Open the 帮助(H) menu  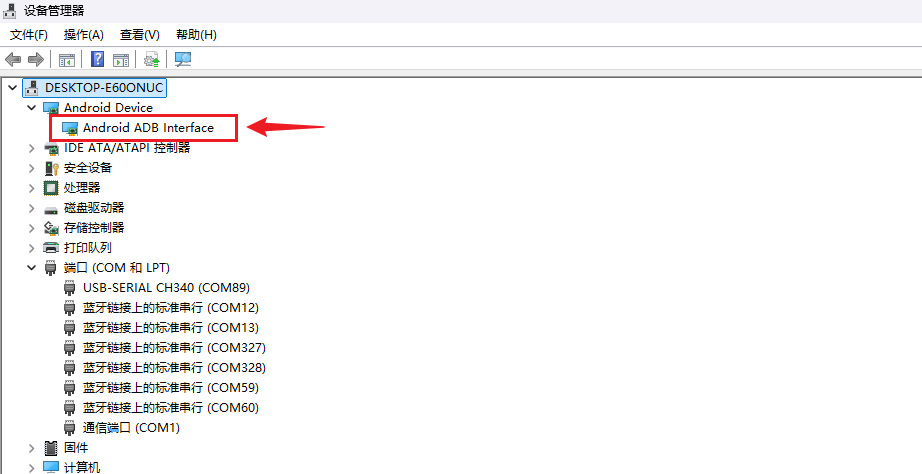tap(196, 35)
